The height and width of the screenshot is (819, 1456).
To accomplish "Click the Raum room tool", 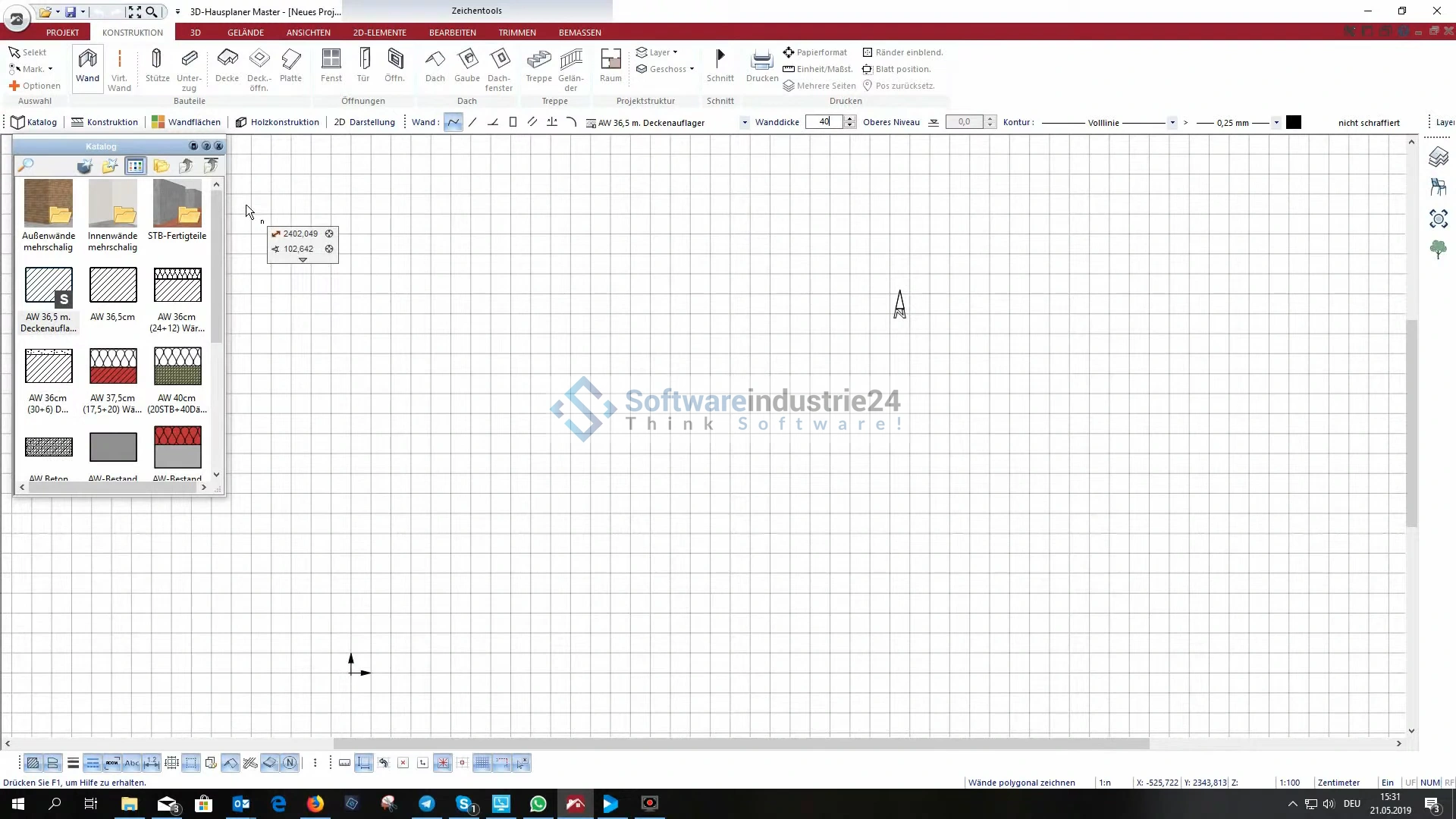I will coord(610,67).
